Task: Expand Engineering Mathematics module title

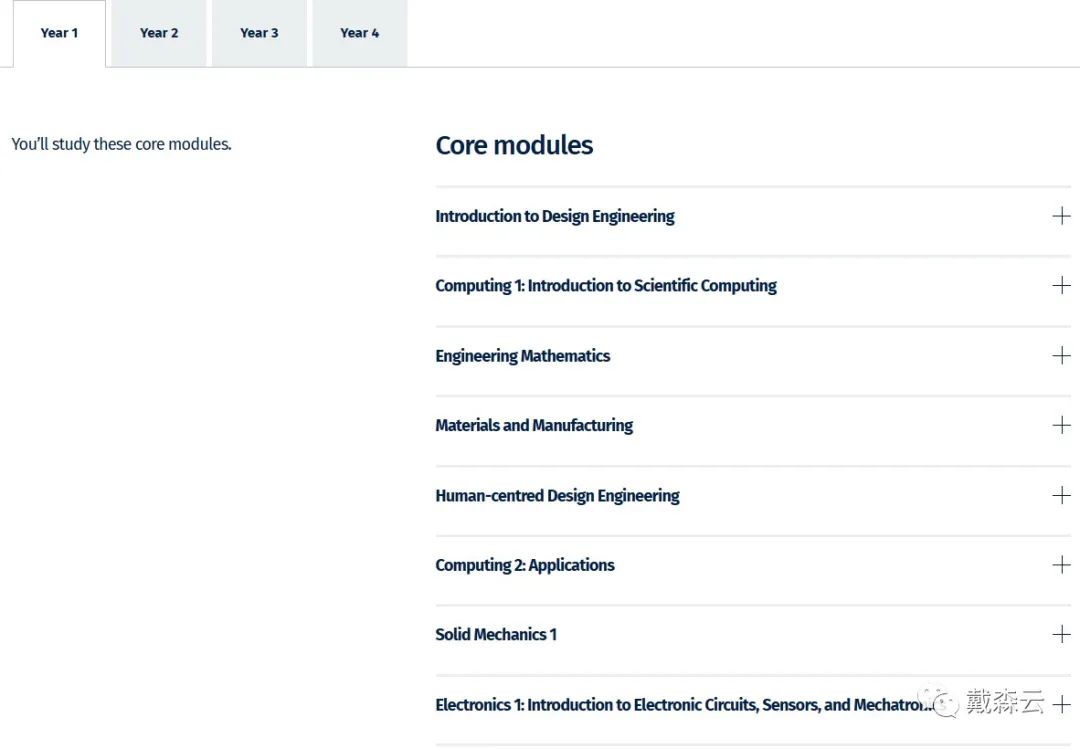Action: click(522, 356)
